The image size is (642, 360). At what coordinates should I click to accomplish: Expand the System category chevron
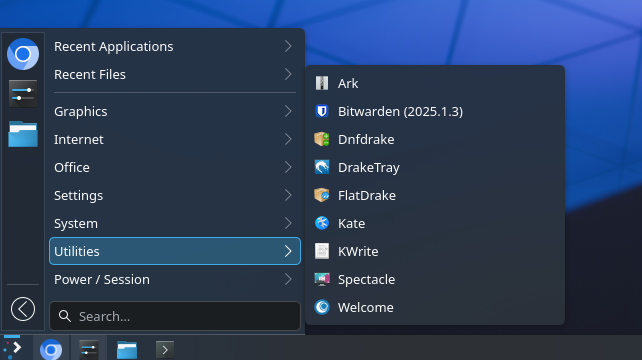[288, 223]
